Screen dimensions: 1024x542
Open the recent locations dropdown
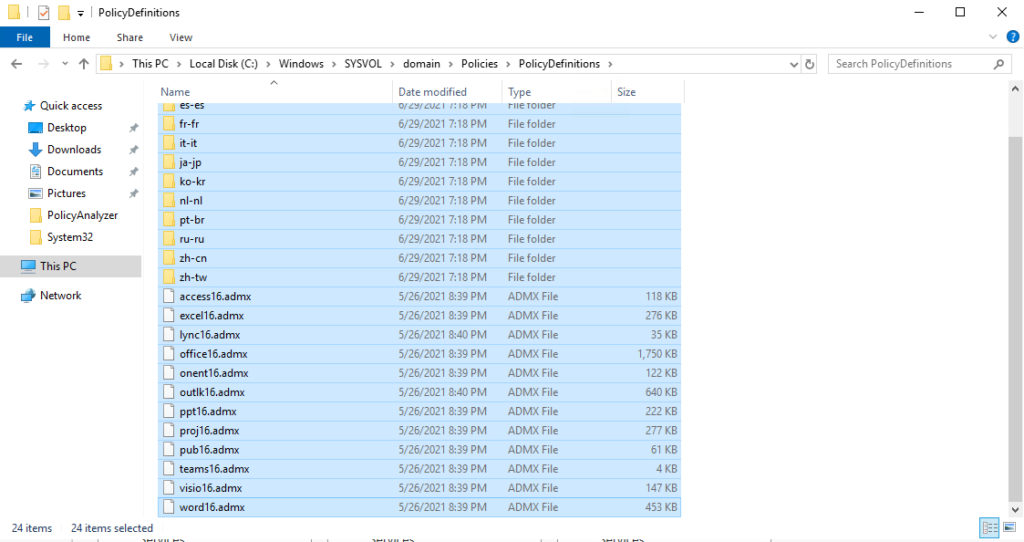point(65,64)
